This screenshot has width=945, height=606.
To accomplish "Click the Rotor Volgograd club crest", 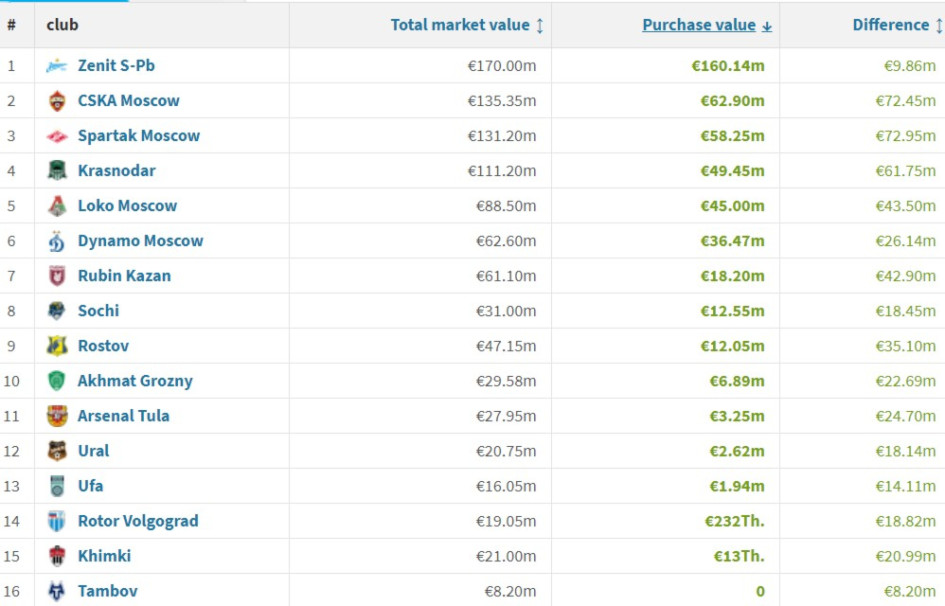I will click(x=57, y=521).
